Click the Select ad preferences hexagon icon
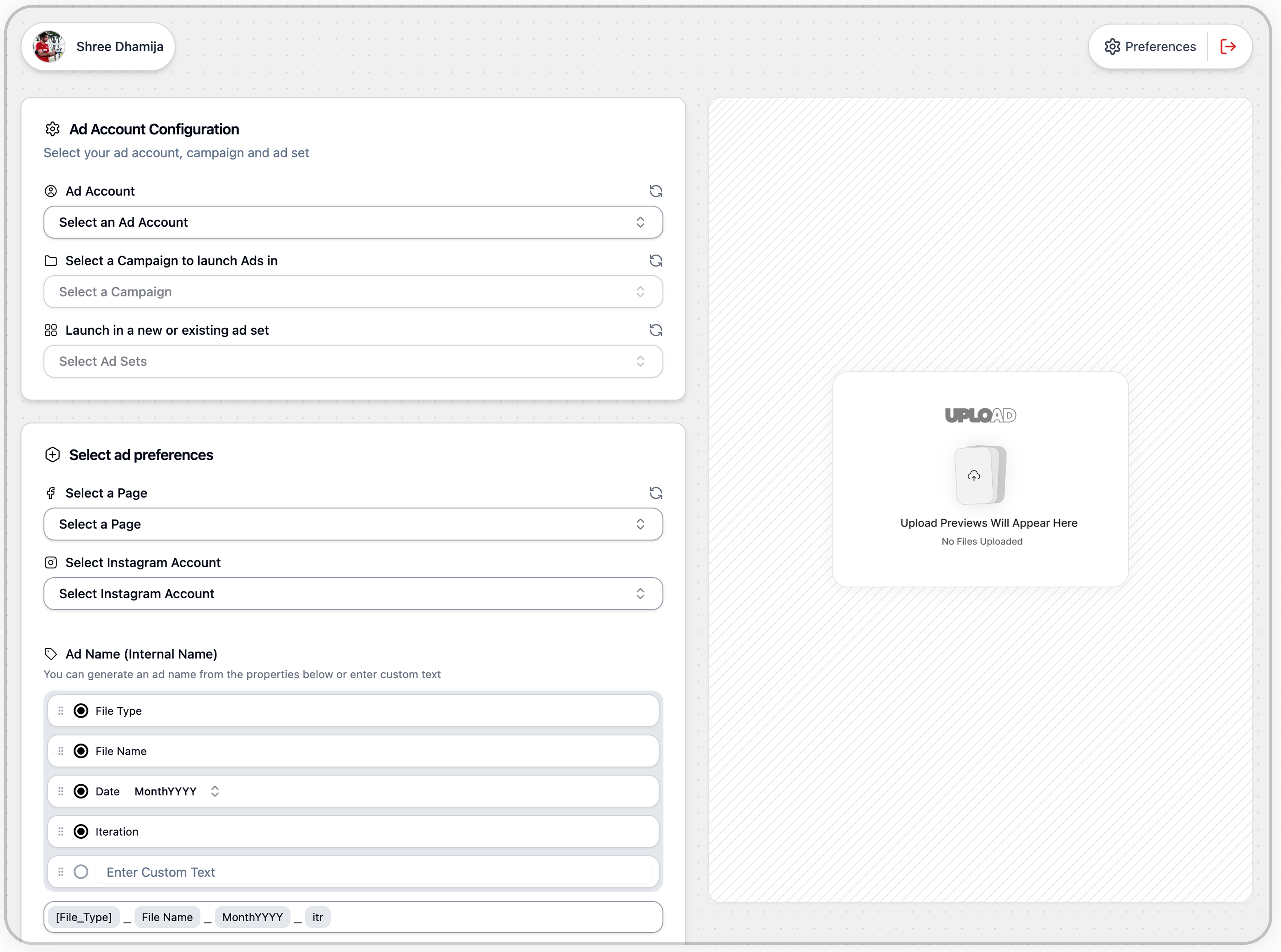The height and width of the screenshot is (952, 1281). 52,455
